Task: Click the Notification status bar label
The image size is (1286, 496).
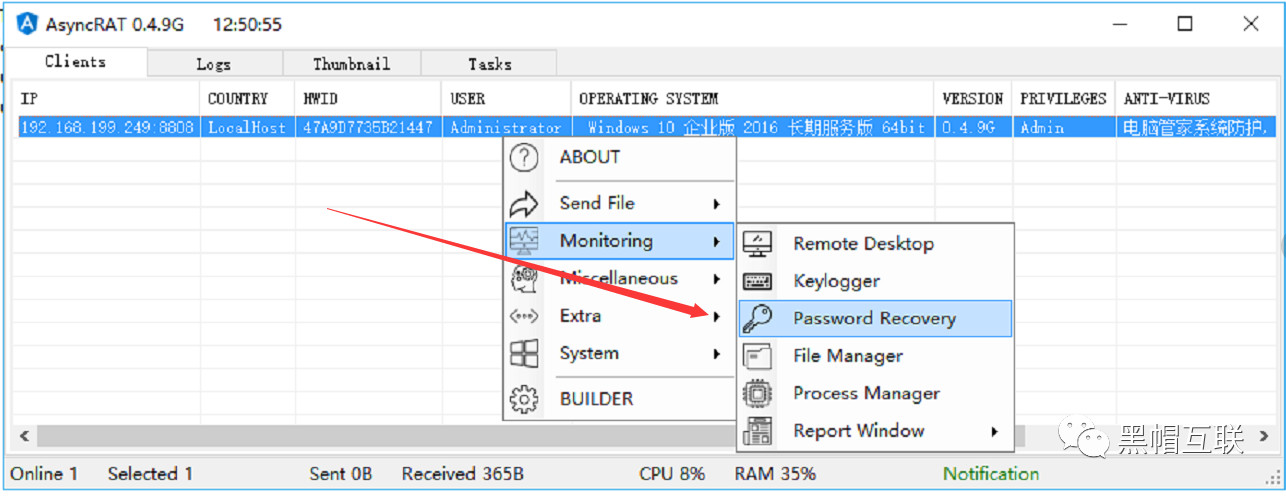Action: click(x=991, y=473)
